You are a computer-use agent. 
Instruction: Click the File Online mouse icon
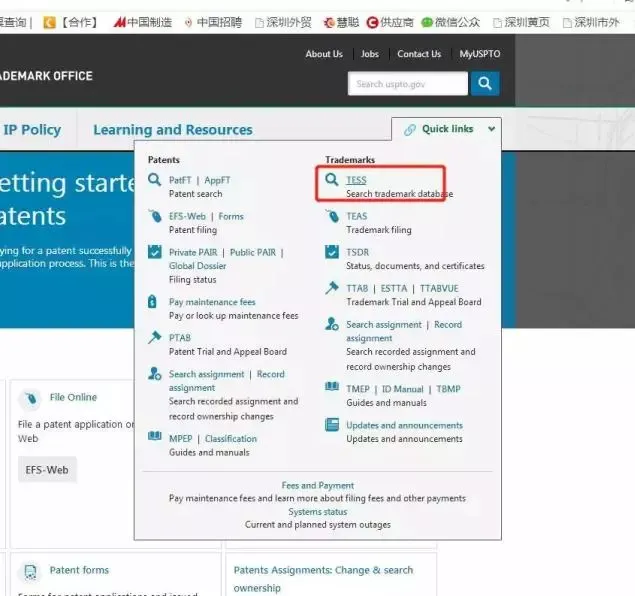pyautogui.click(x=31, y=399)
